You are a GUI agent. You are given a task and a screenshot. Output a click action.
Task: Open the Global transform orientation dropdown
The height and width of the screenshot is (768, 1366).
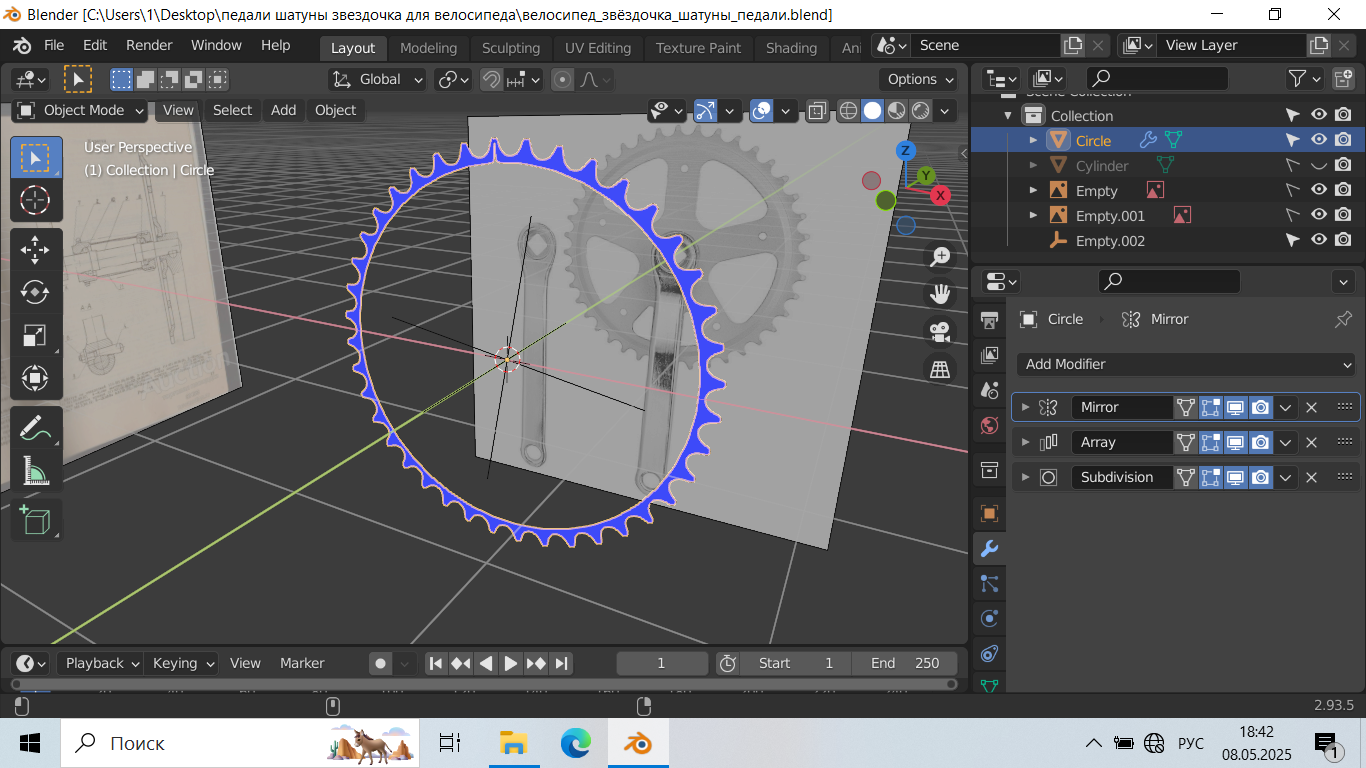click(378, 79)
